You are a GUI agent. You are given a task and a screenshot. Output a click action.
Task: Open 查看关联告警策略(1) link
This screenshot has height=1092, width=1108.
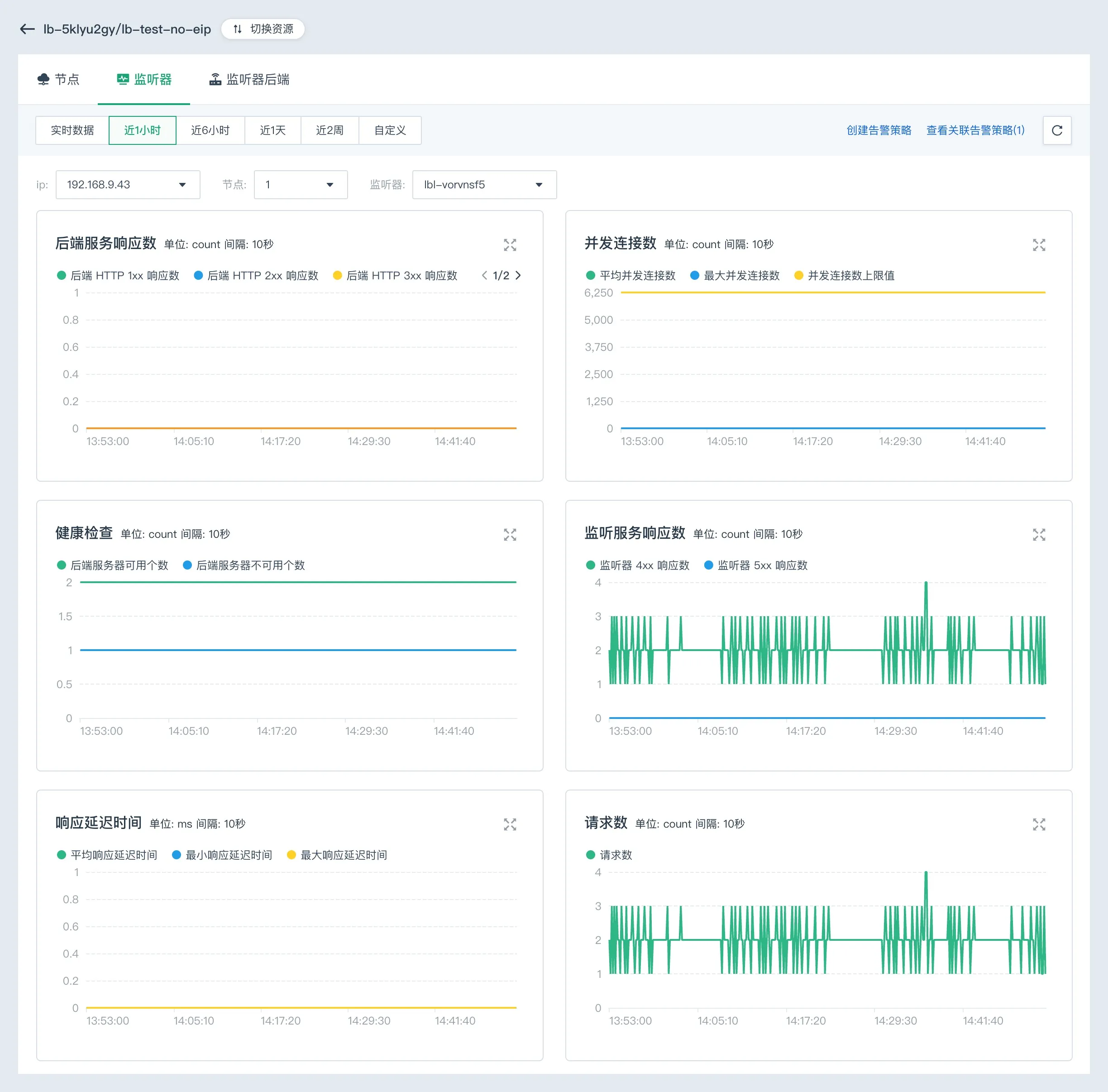[x=975, y=130]
